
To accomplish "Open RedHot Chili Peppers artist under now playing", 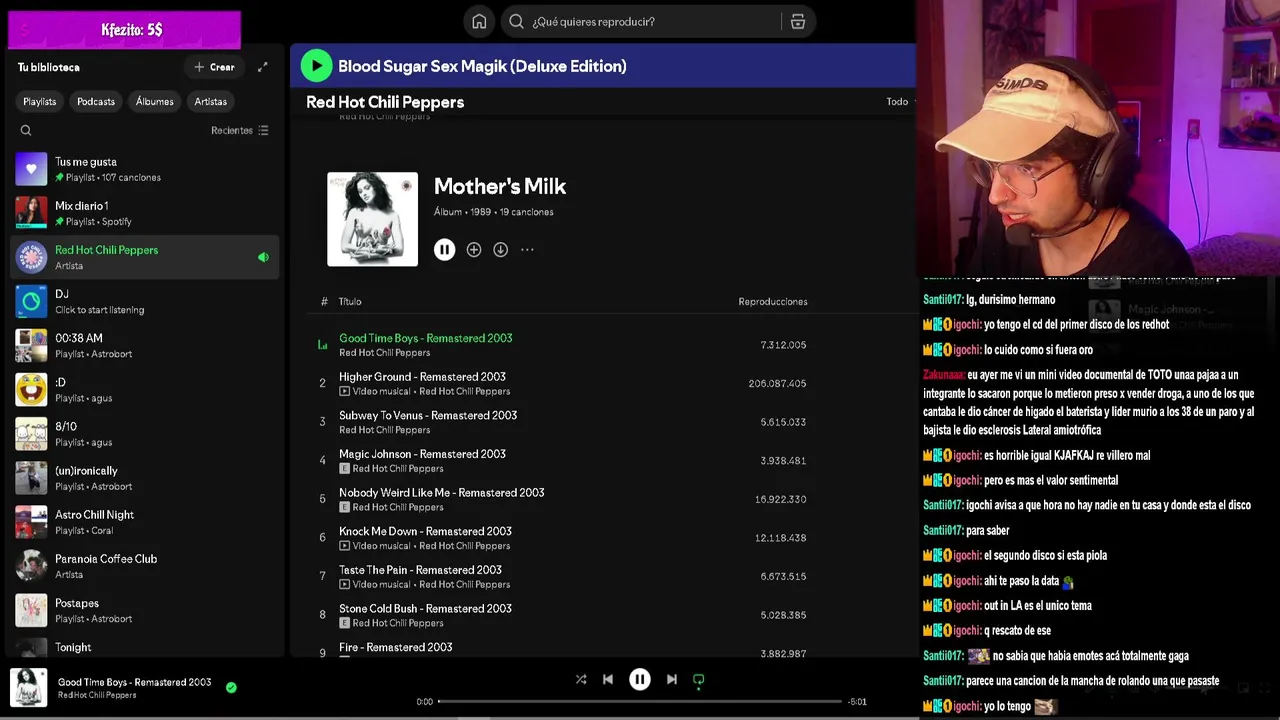I will point(97,695).
